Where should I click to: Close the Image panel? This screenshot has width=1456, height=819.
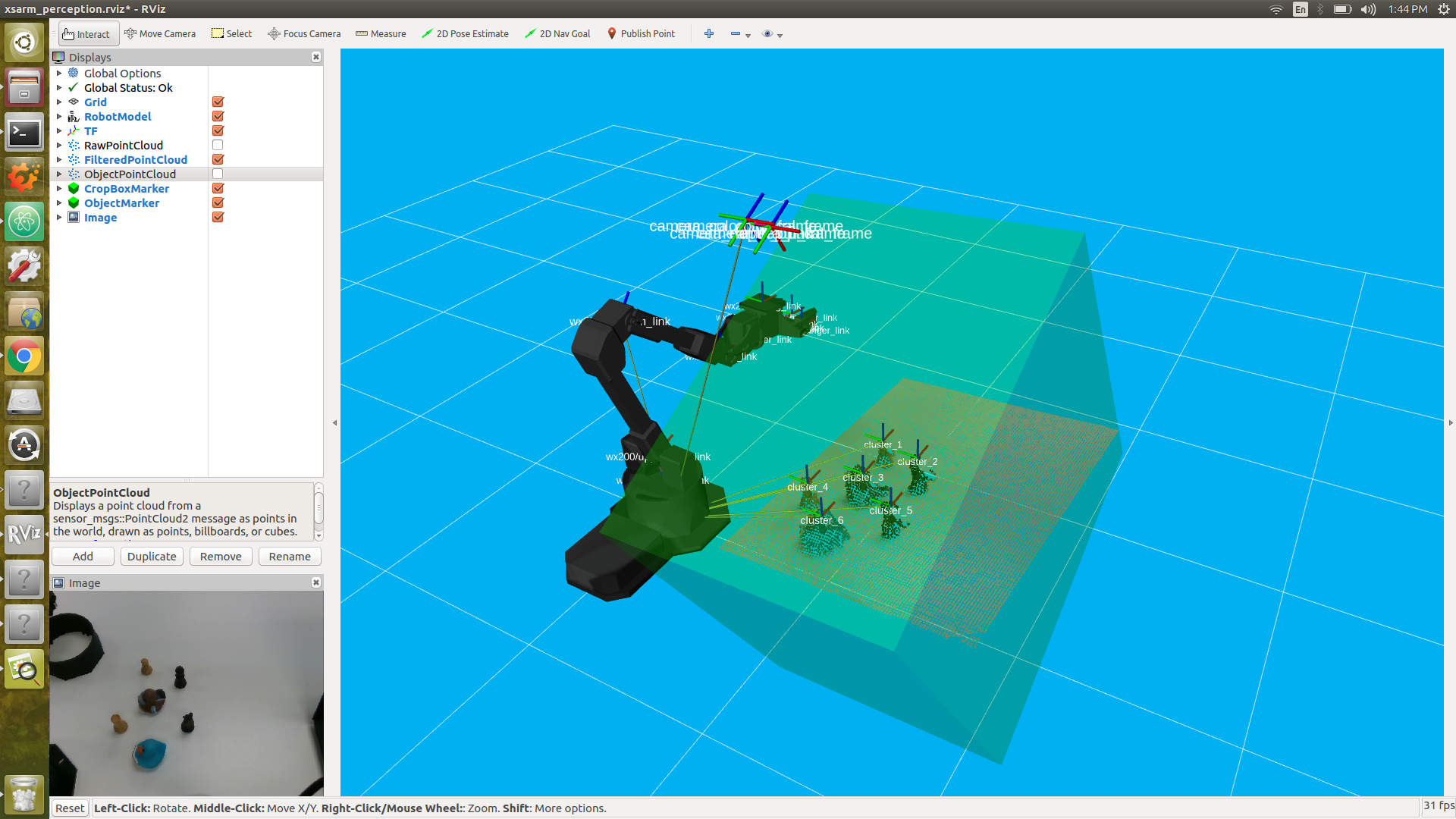(x=316, y=582)
